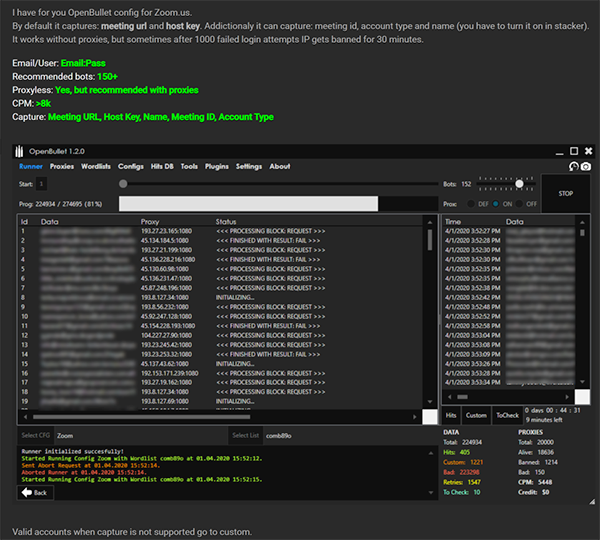Click the Aborted Runner log line
Image resolution: width=600 pixels, height=540 pixels.
pos(84,473)
